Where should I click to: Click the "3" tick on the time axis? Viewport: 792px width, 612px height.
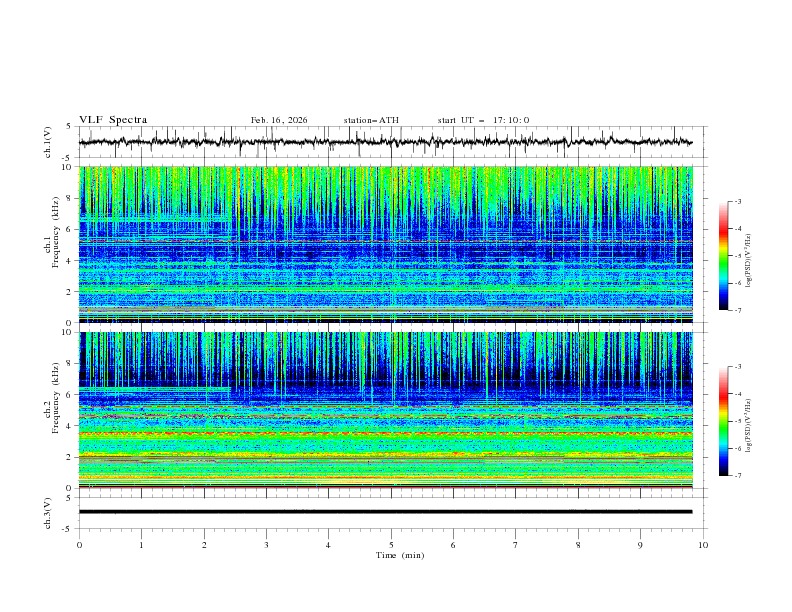pos(266,545)
